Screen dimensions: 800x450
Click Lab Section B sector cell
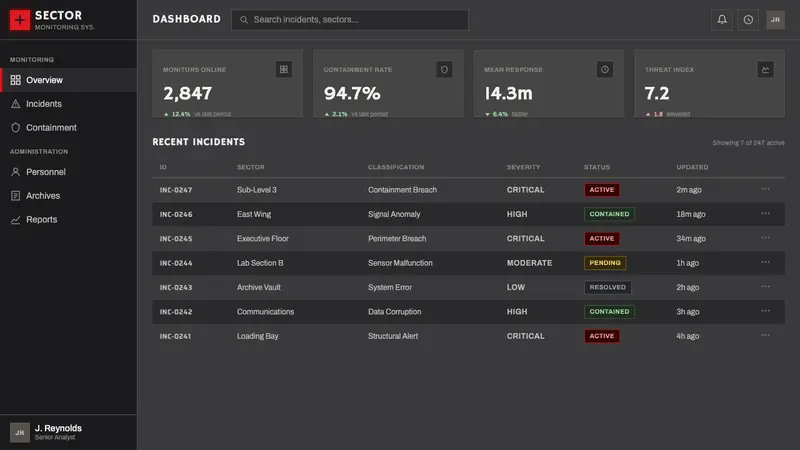[260, 263]
